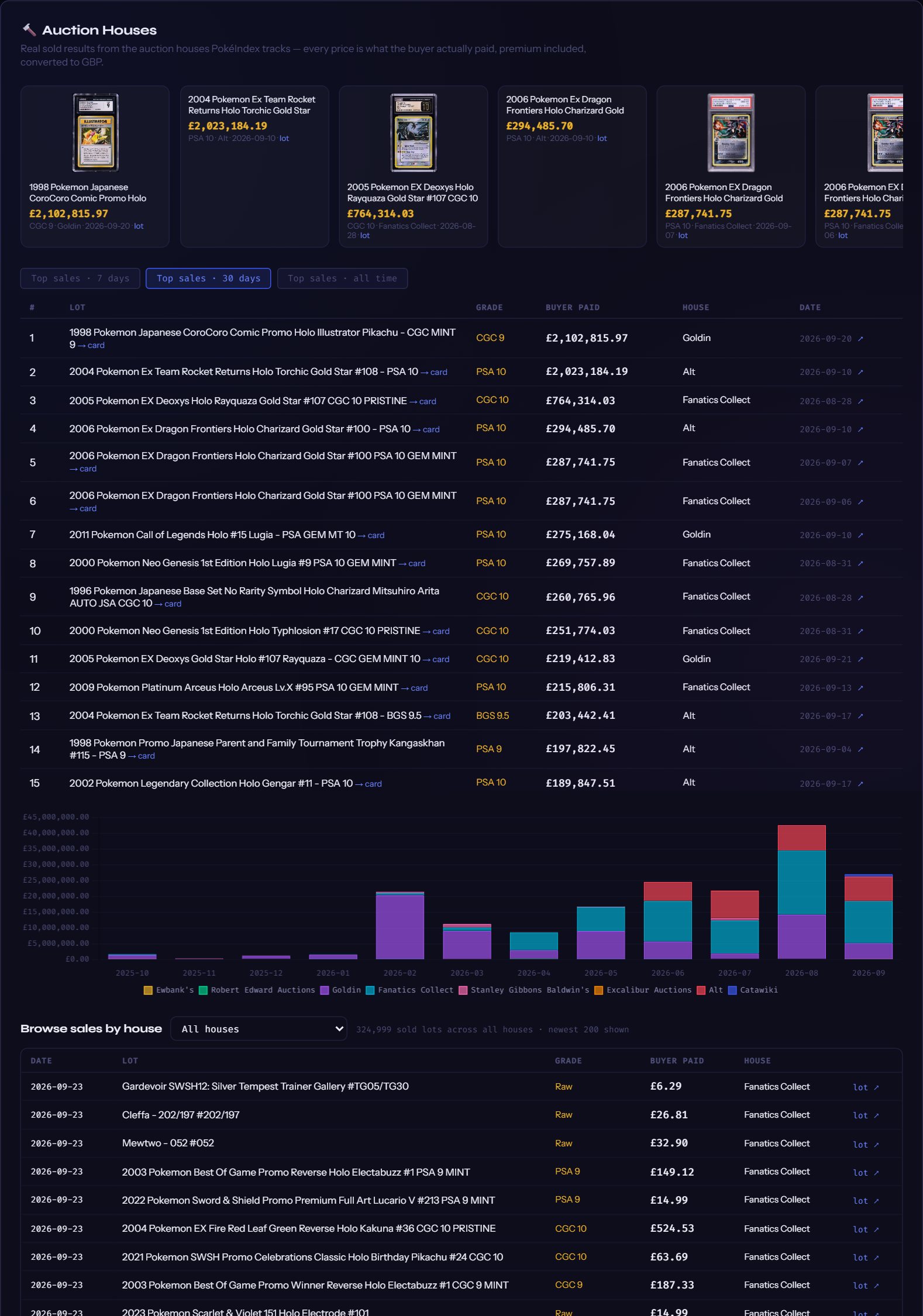Open external arrow for Arceus Lv.X row

point(860,688)
